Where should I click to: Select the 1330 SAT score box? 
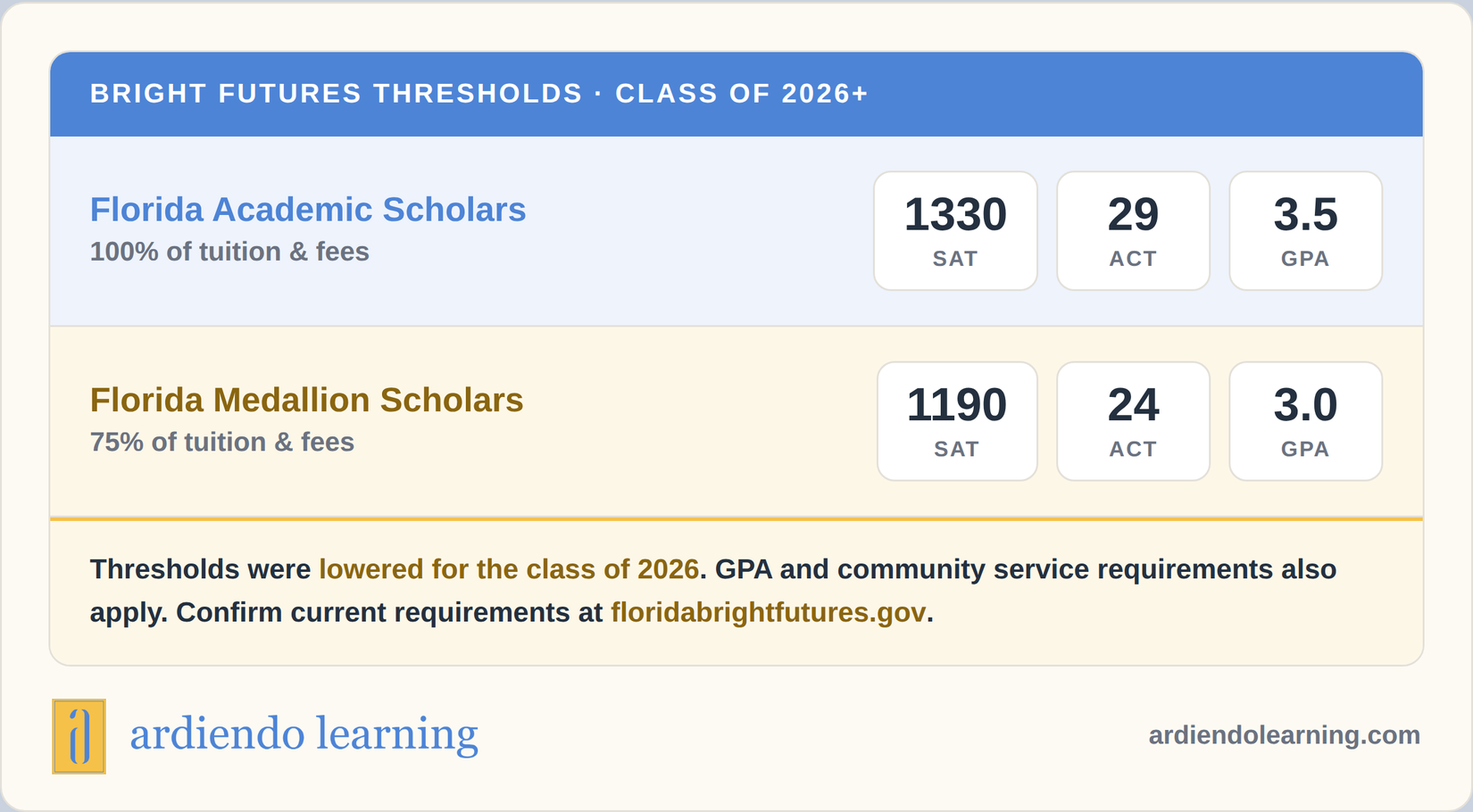coord(955,231)
